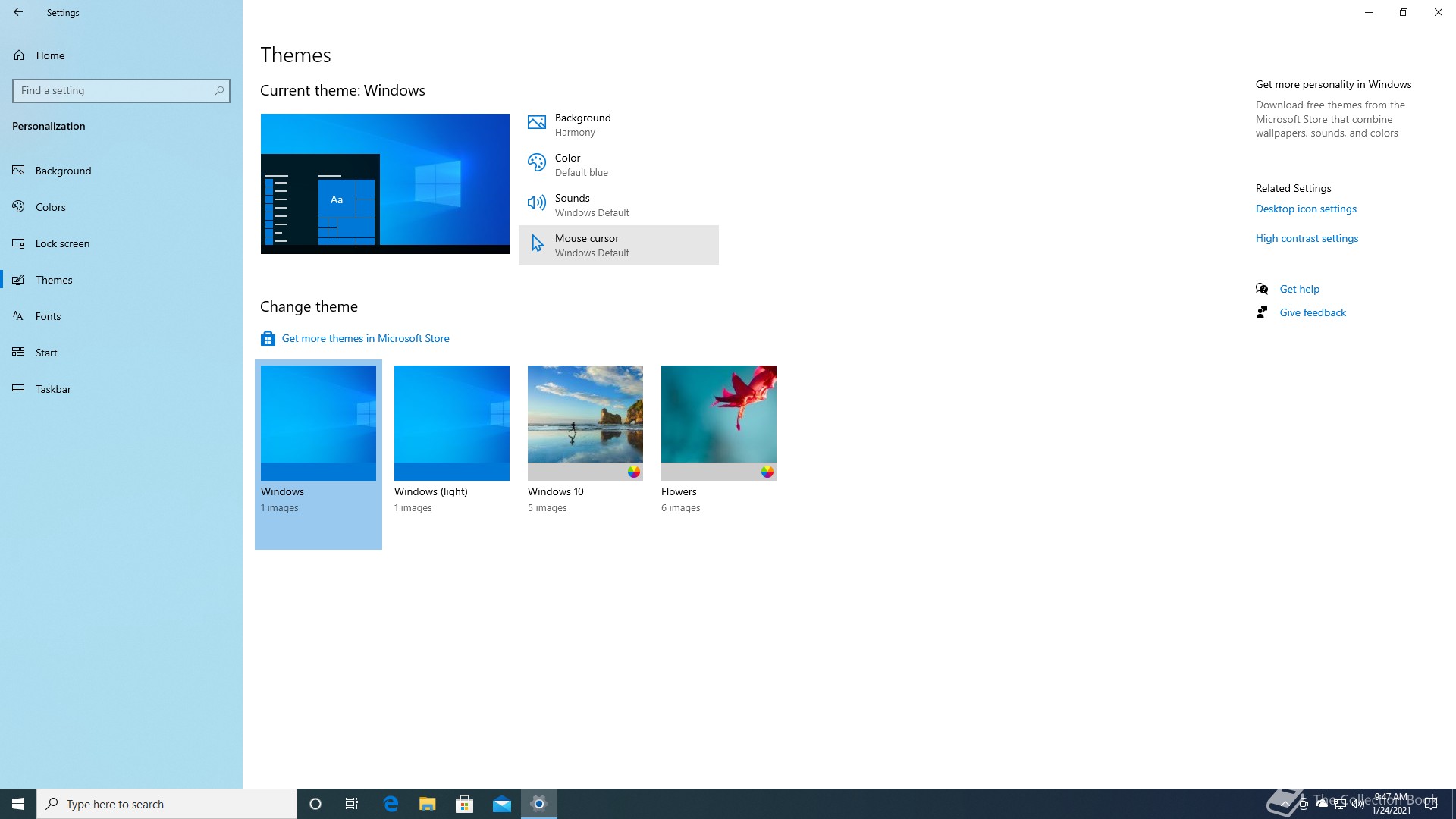Click the Microsoft Store bag icon link
This screenshot has height=819, width=1456.
tap(268, 338)
